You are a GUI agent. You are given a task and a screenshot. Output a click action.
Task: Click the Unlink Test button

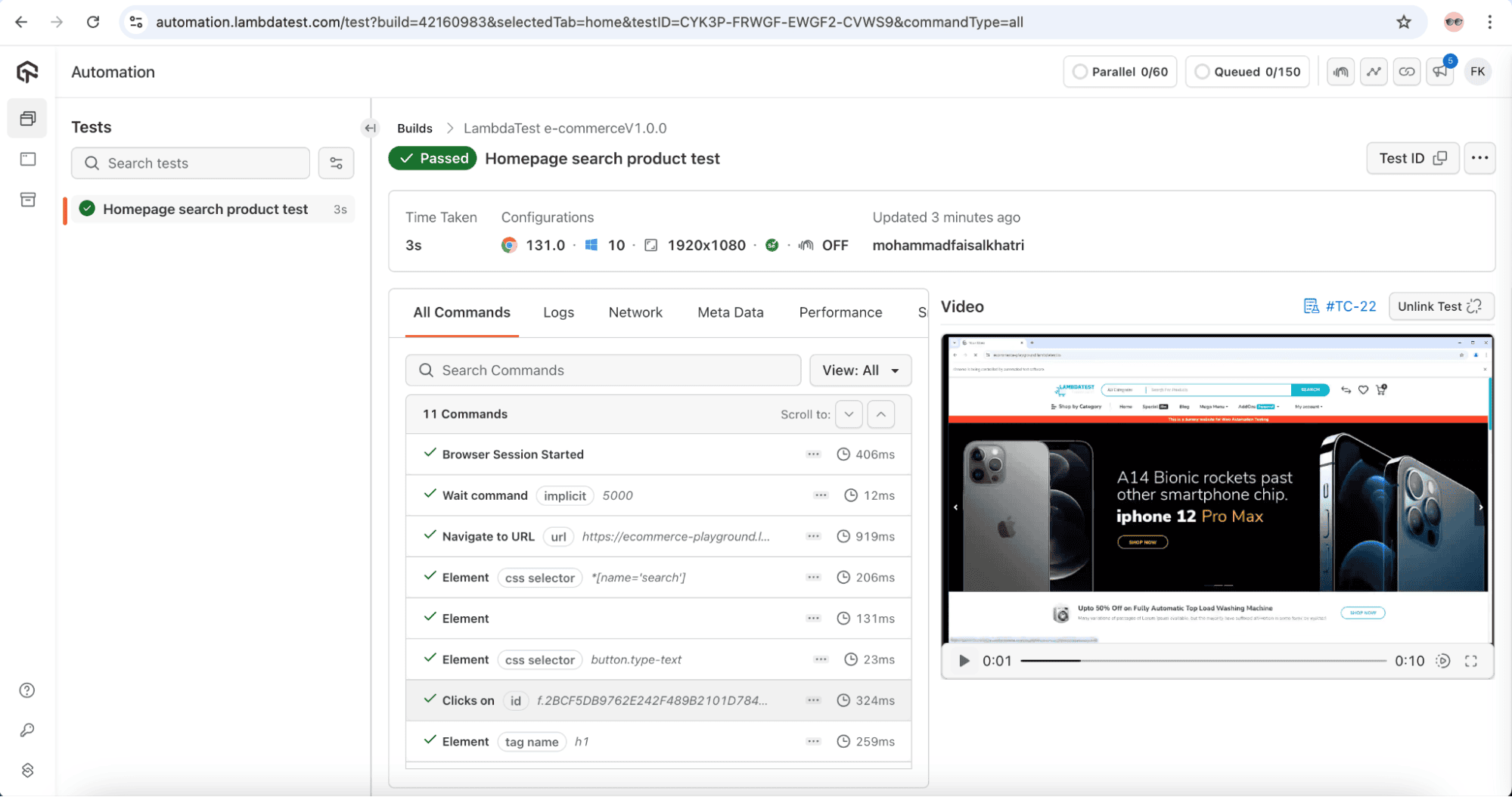coord(1440,306)
